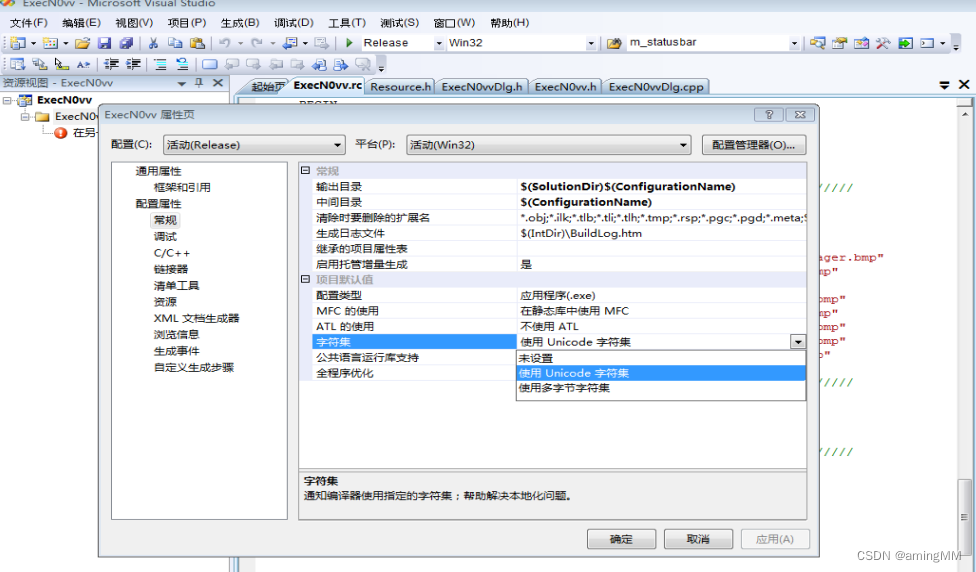The height and width of the screenshot is (572, 976).
Task: Select the 调试 tree item
Action: click(x=165, y=237)
